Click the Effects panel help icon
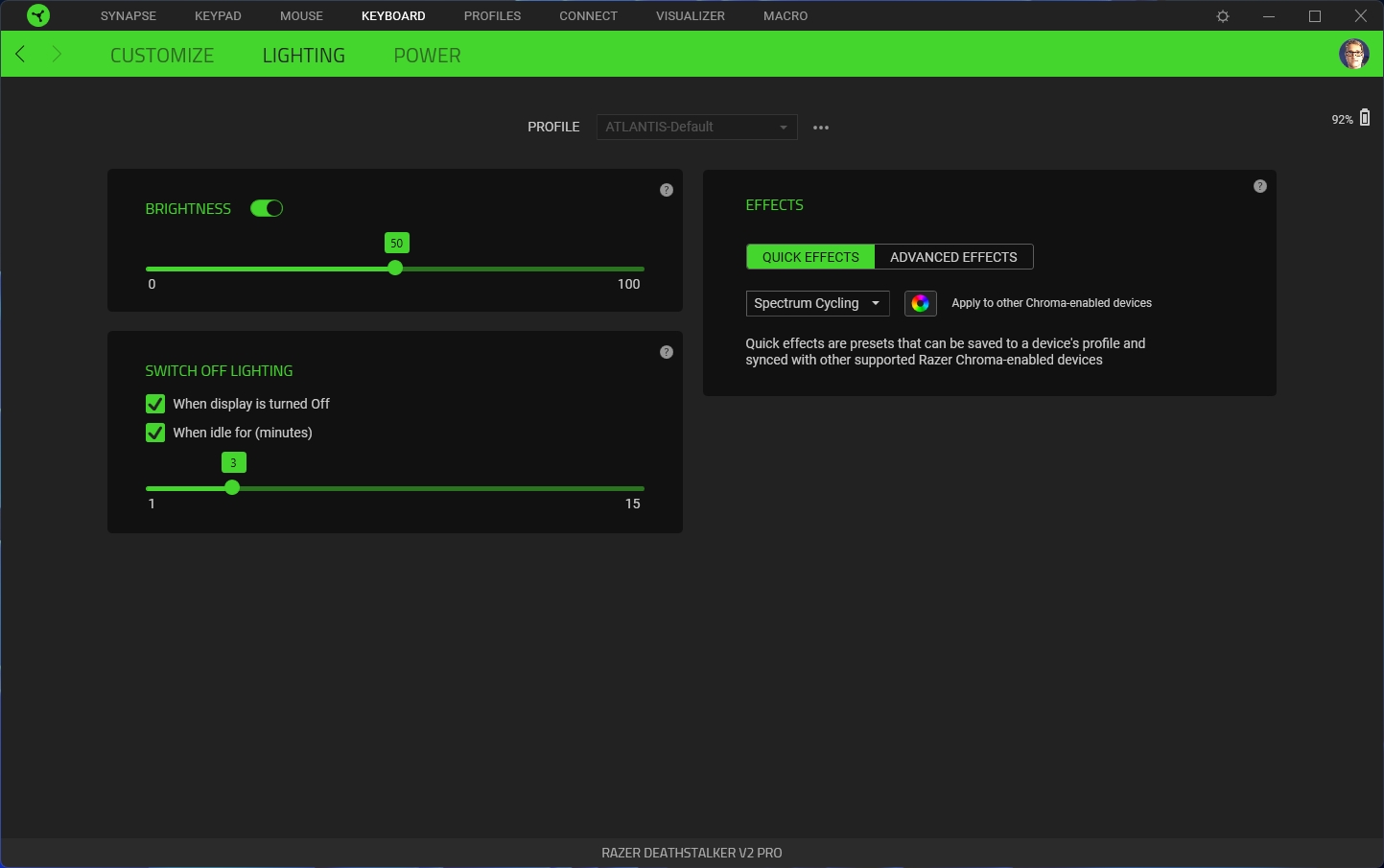Screen dimensions: 1384x868 (x=1260, y=186)
